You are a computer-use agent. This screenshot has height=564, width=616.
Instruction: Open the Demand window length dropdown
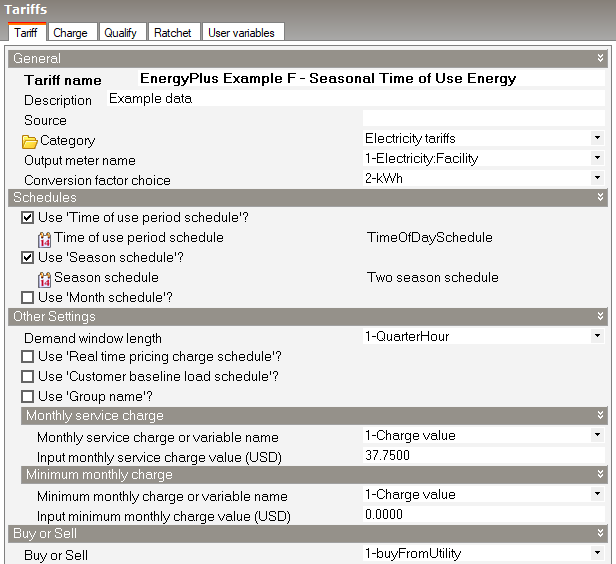597,337
